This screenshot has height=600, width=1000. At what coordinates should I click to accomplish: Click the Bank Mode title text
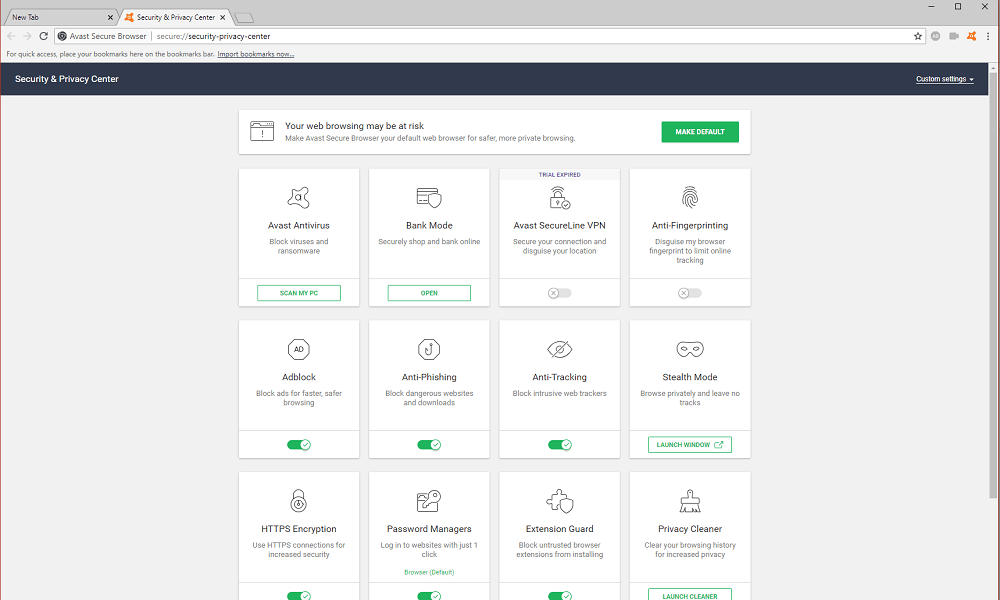pos(429,226)
